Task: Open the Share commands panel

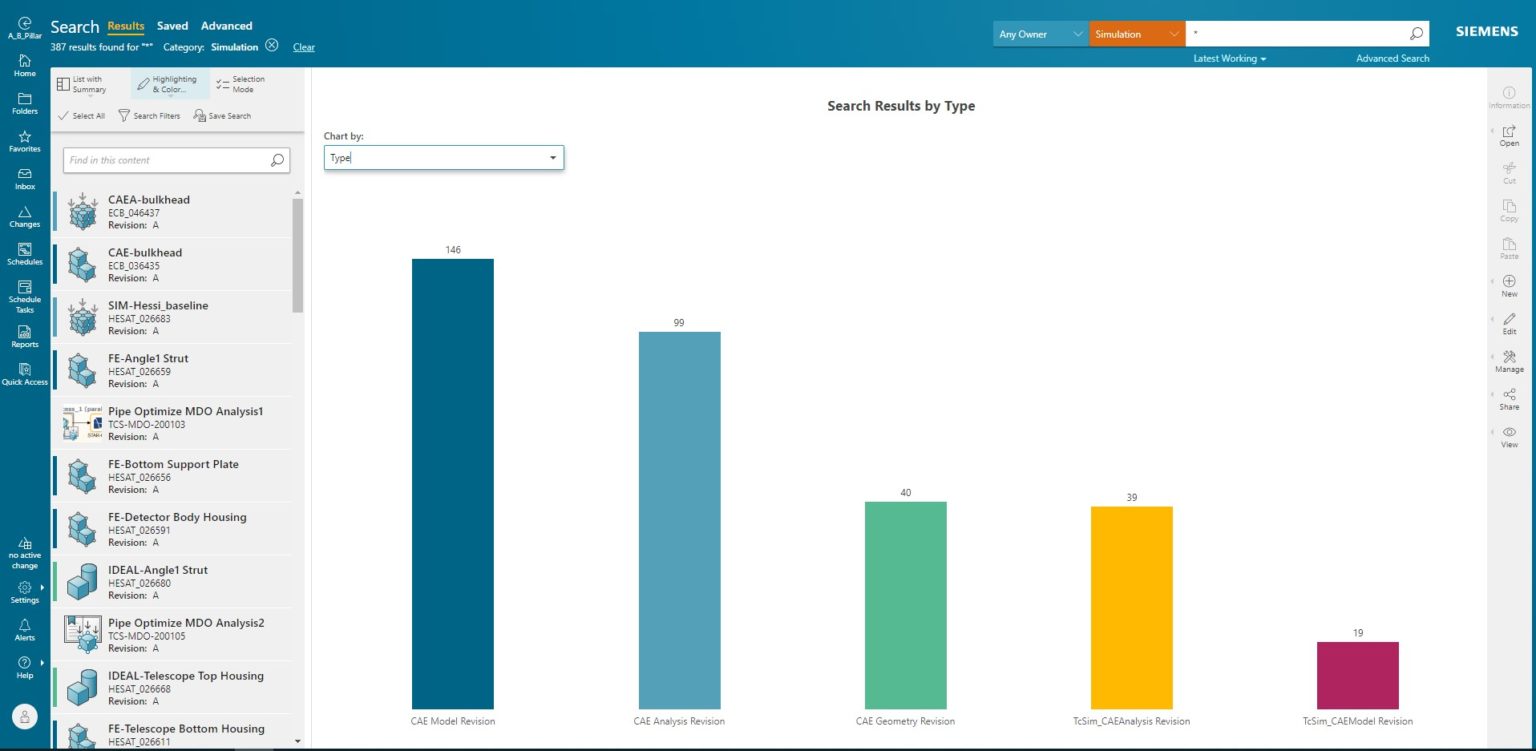Action: (x=1508, y=399)
